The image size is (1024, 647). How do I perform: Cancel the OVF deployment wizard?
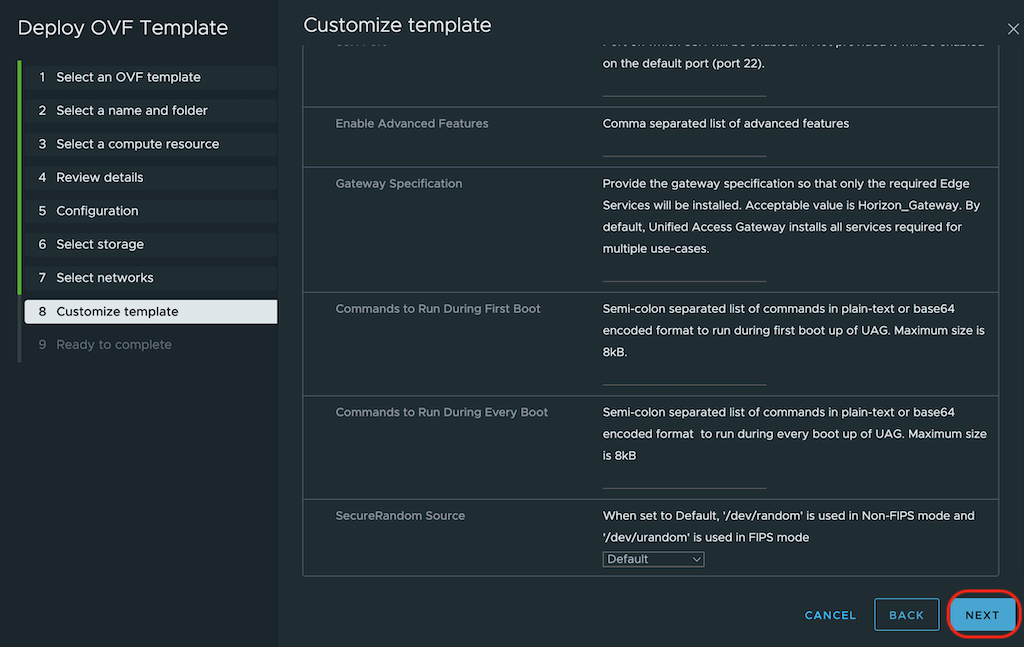[x=830, y=615]
